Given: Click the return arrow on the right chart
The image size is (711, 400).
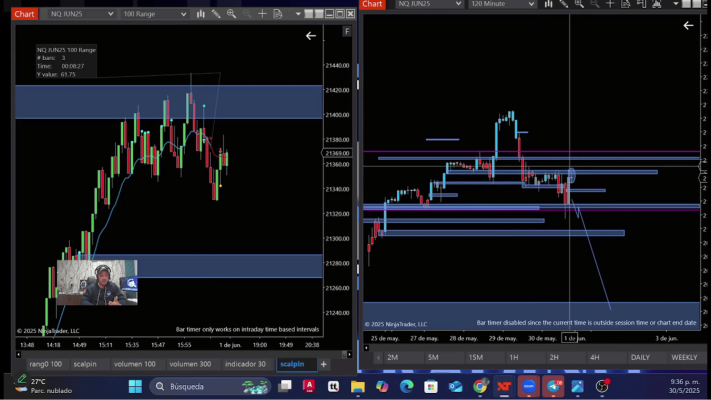Looking at the screenshot, I should 688,25.
